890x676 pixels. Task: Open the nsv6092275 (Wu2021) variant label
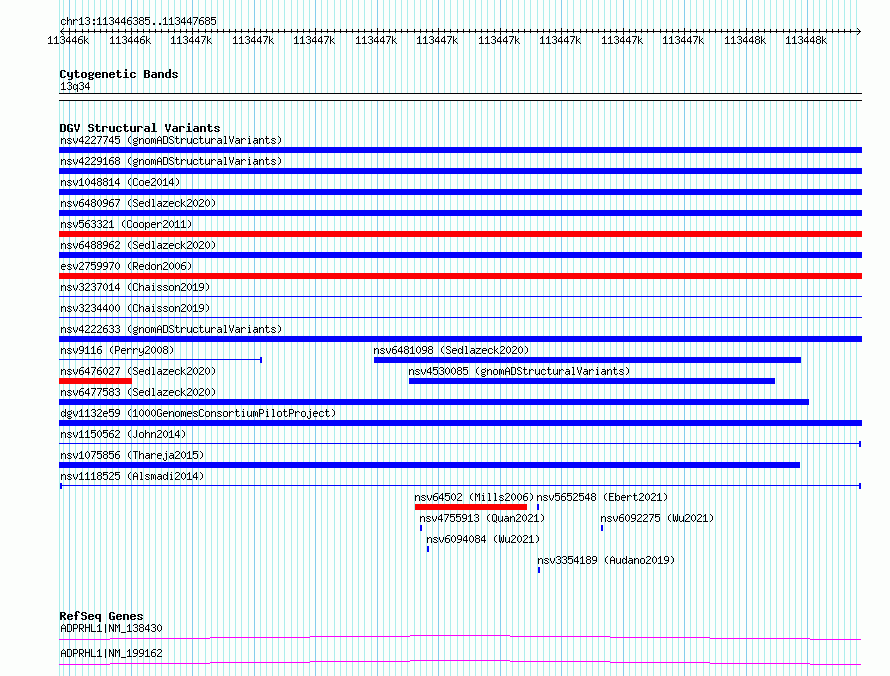657,518
